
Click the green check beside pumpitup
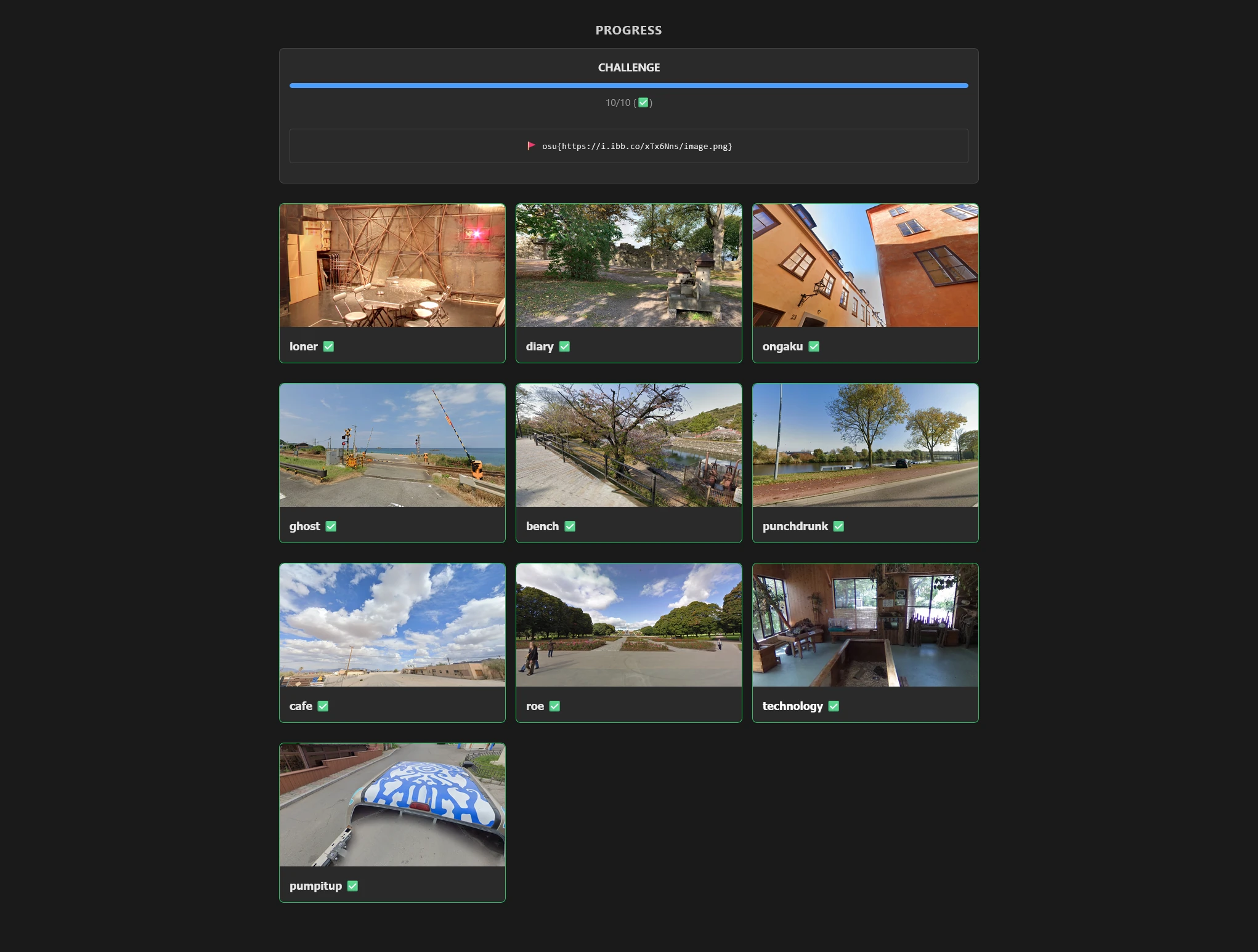coord(352,886)
